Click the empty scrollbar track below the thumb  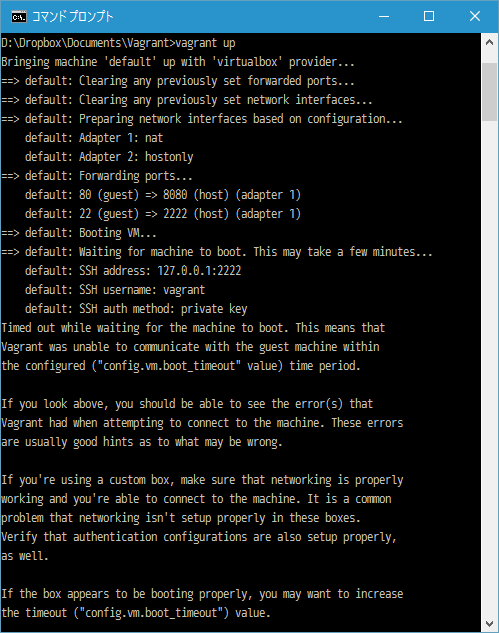point(489,368)
